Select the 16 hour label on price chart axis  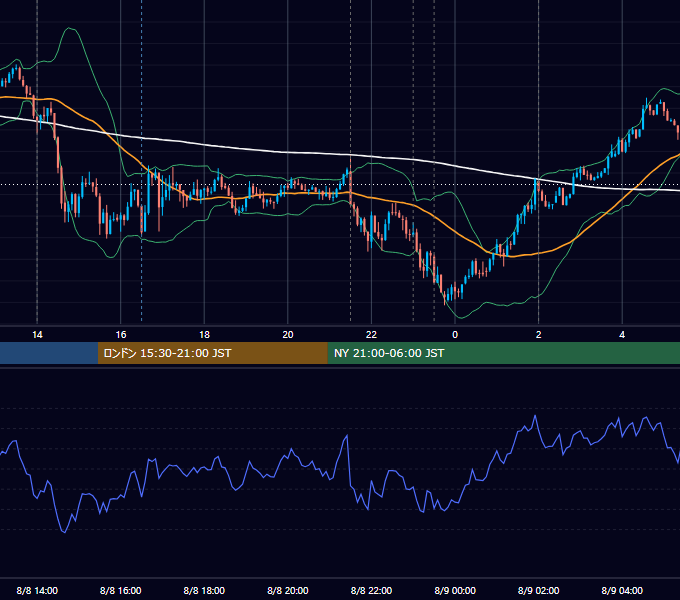[121, 335]
